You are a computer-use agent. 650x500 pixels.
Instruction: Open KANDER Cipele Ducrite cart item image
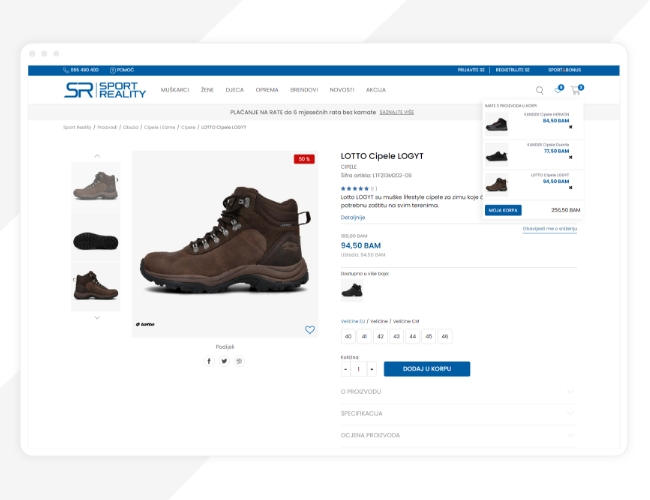(497, 155)
